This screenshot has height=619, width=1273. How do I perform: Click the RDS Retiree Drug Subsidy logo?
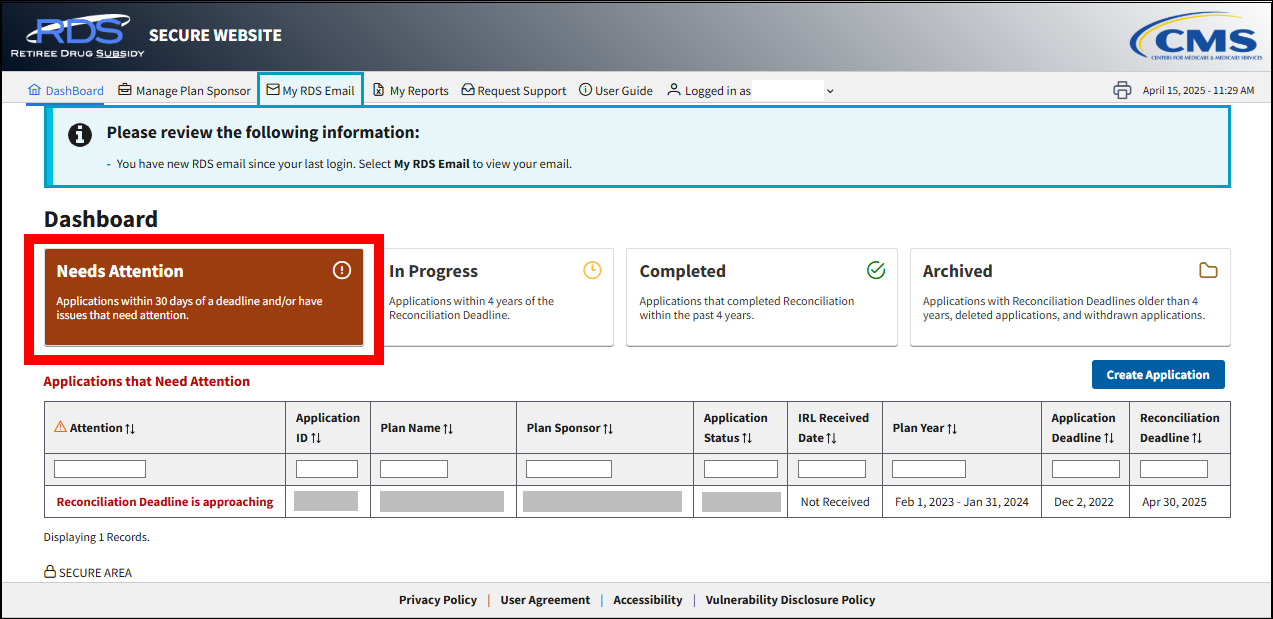(x=77, y=35)
